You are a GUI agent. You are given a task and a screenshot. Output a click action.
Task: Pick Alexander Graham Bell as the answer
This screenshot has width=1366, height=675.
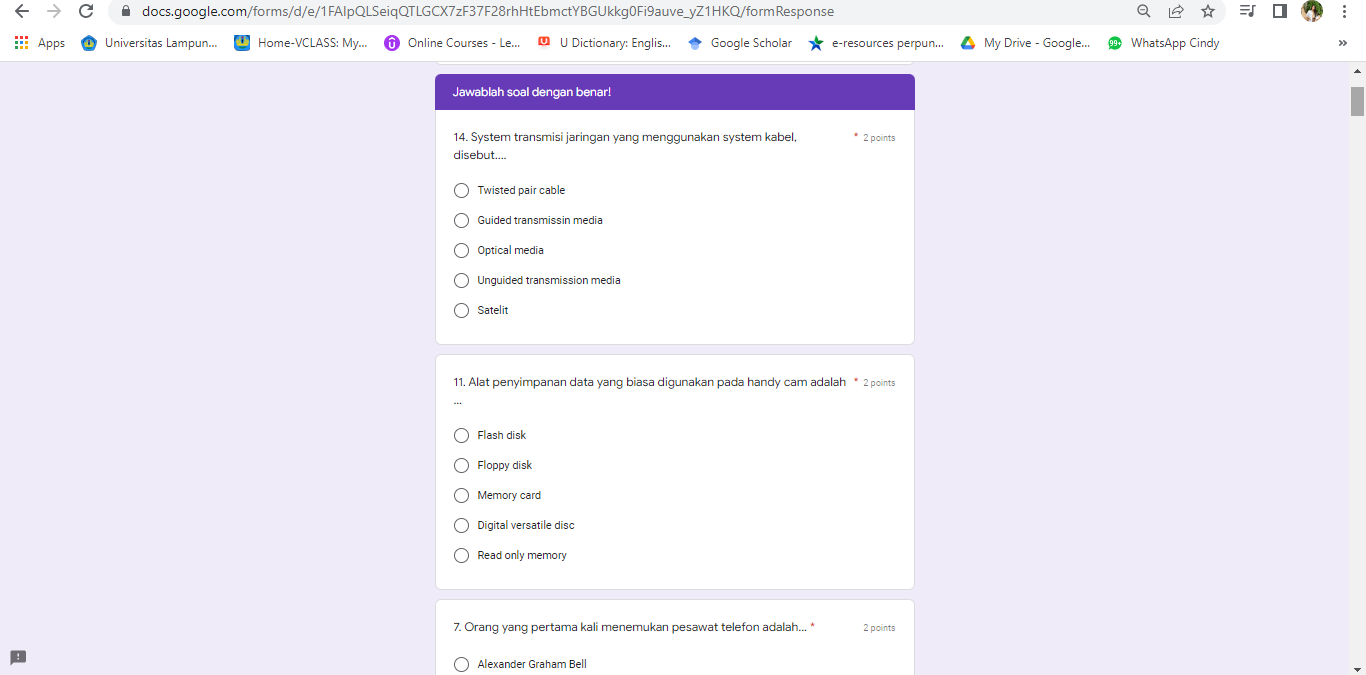pos(461,664)
